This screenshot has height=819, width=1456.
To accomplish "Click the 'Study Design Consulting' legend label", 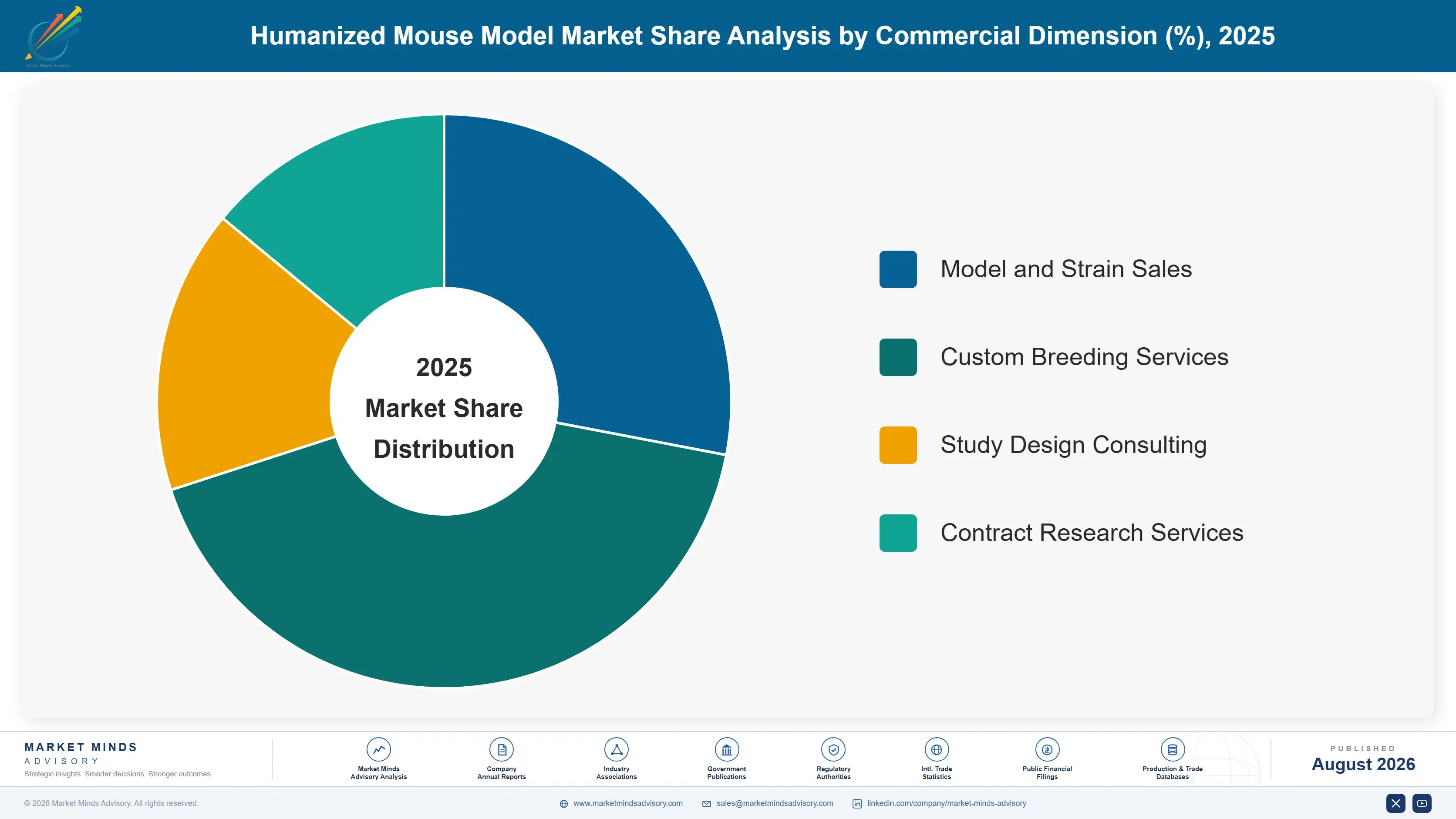I will tap(1073, 445).
